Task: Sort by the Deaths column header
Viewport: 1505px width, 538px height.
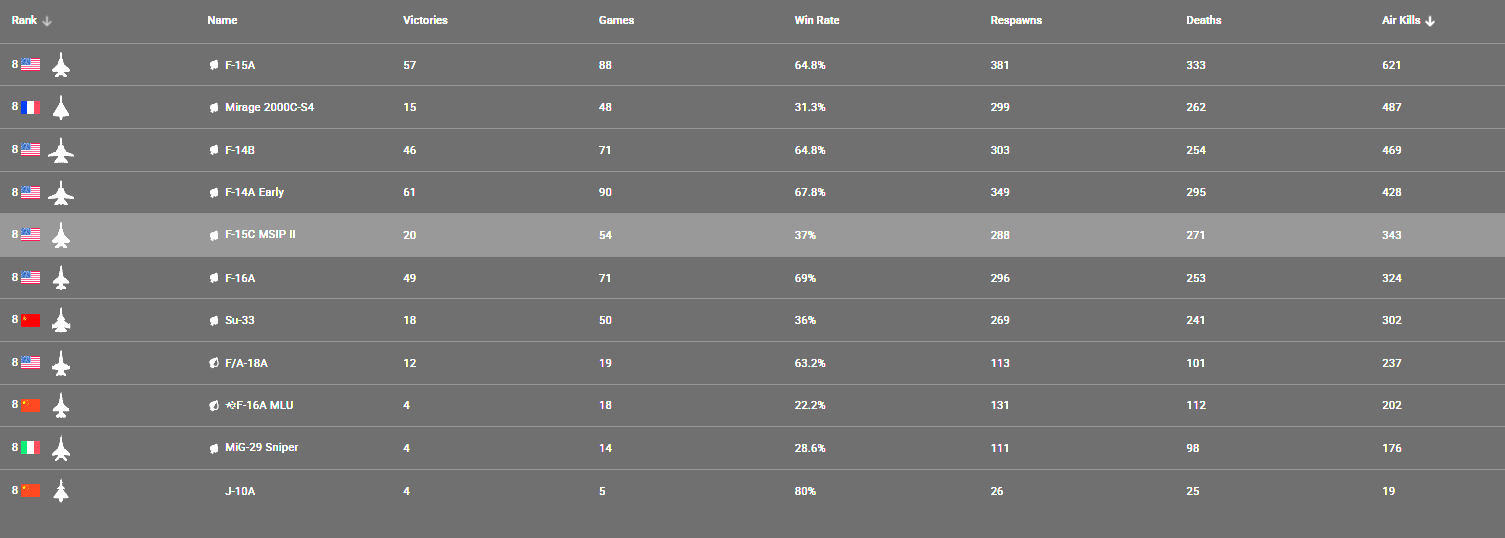Action: (1203, 20)
